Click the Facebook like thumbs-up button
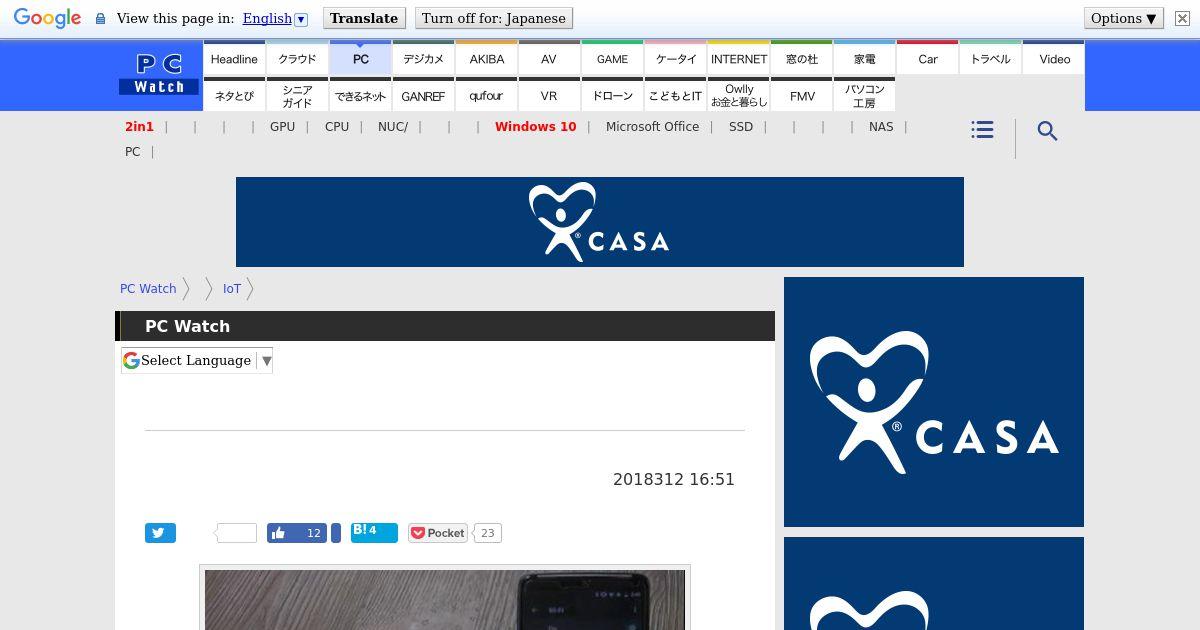 (x=297, y=533)
